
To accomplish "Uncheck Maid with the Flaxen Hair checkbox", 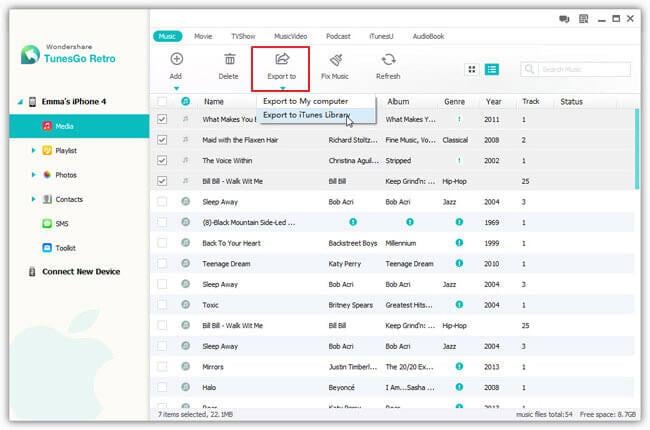I will click(162, 140).
